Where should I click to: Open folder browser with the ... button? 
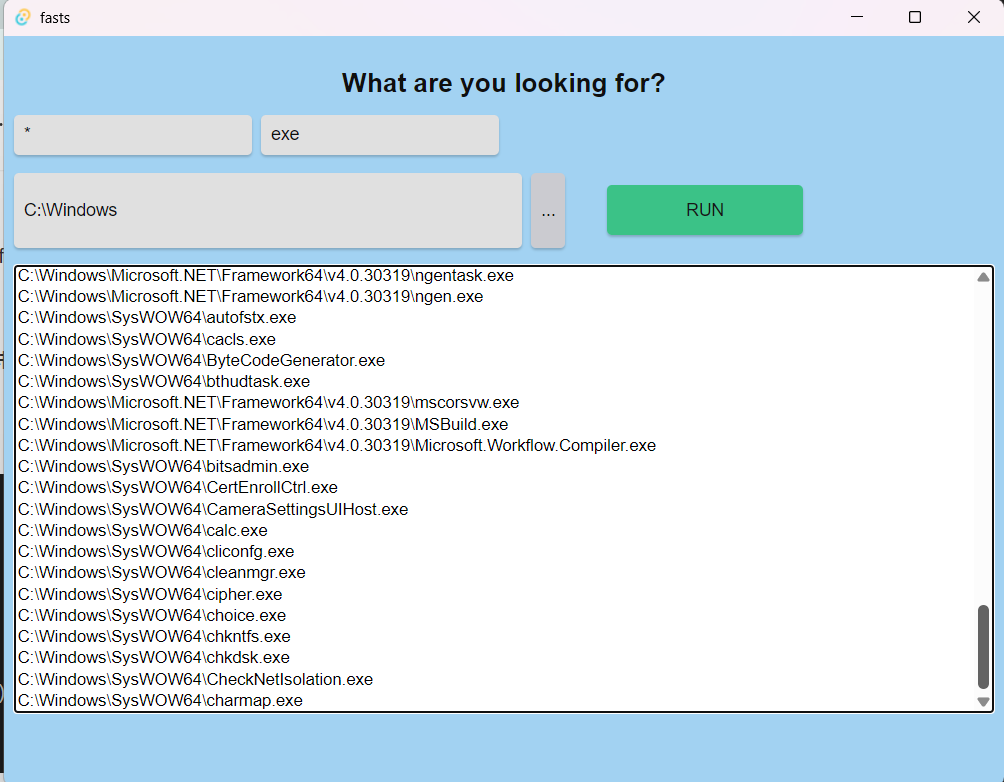coord(548,211)
